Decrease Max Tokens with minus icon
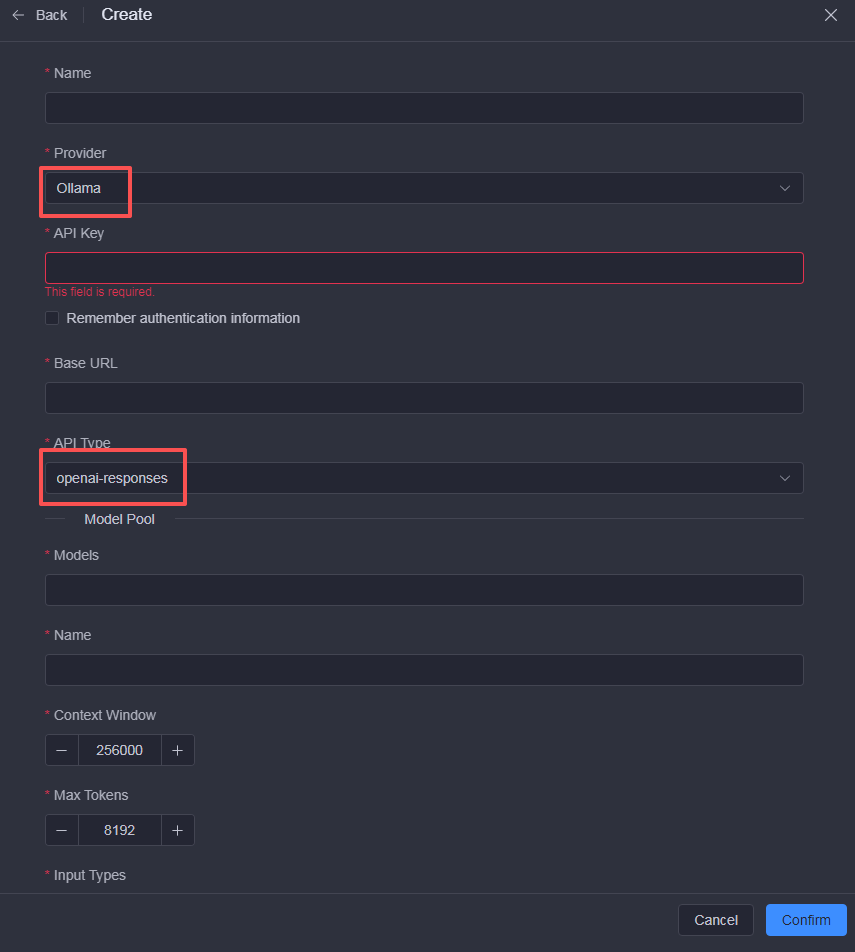This screenshot has width=855, height=952. [62, 830]
